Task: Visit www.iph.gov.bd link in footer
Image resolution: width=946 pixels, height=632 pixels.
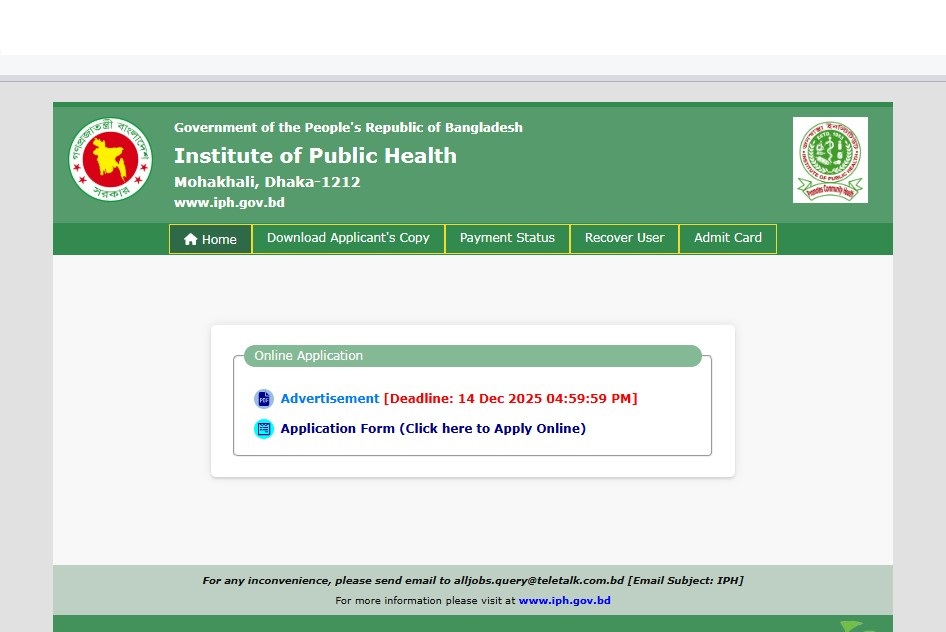Action: pos(564,601)
